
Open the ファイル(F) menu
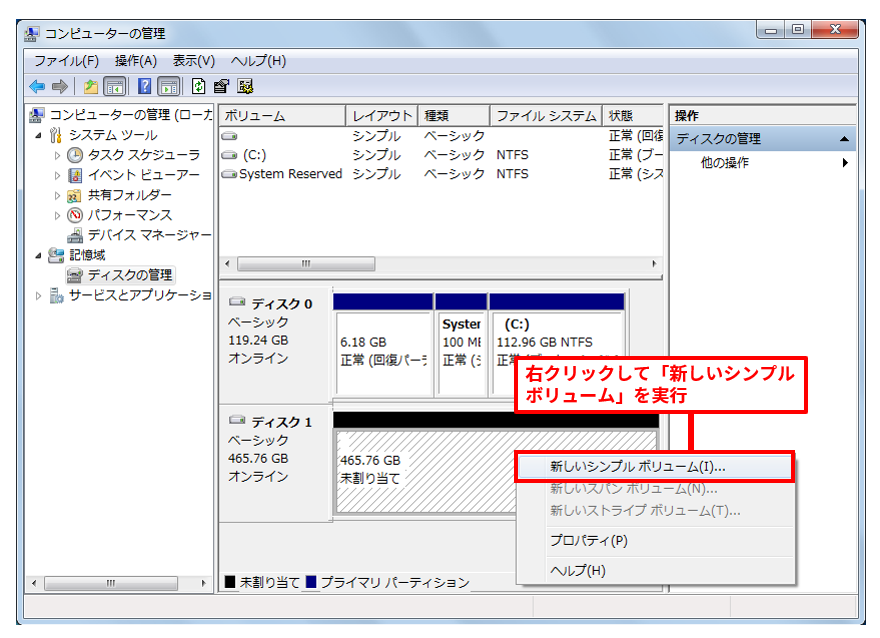pos(66,61)
